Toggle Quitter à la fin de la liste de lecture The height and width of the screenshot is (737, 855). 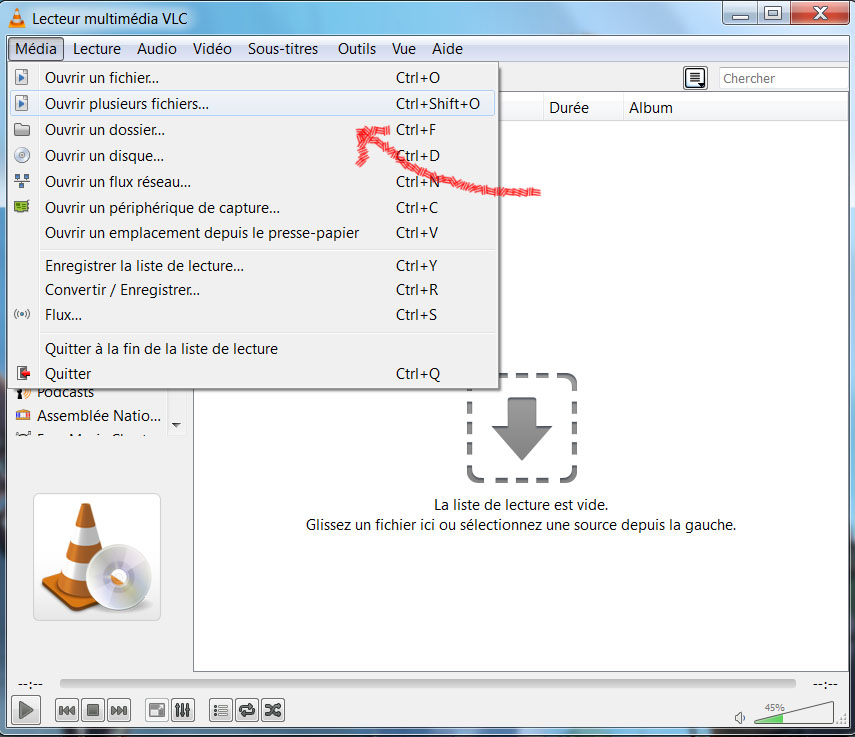(252, 349)
